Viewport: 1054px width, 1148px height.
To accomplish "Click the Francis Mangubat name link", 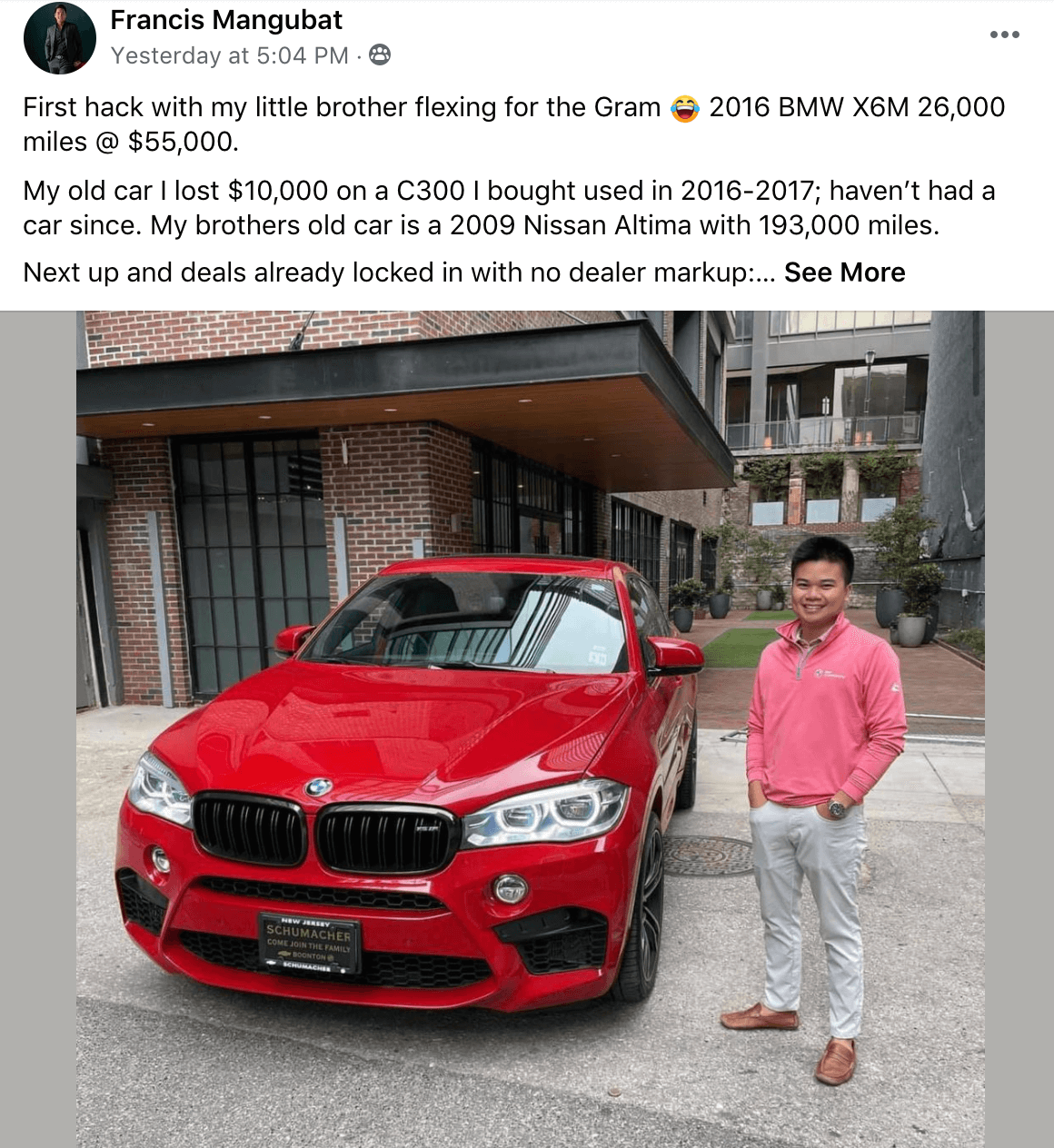I will pos(226,20).
